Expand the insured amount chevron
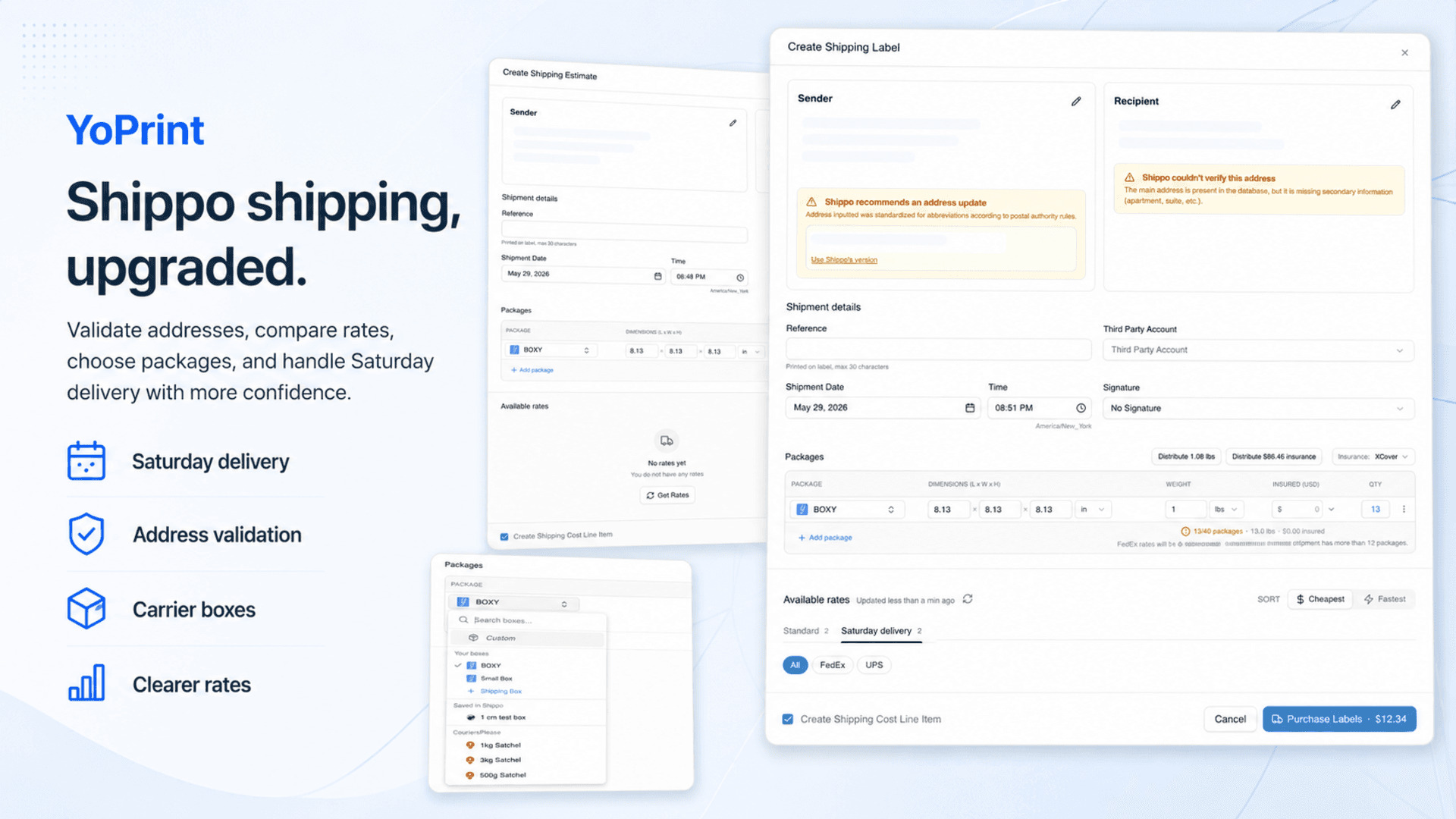Screen dimensions: 1456x819 click(x=1331, y=510)
